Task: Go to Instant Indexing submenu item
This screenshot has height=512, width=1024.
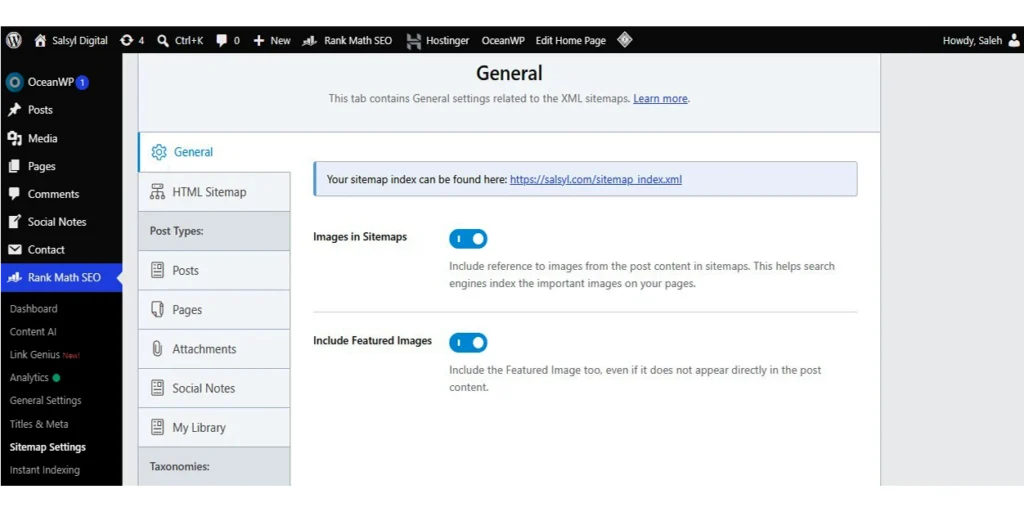Action: 44,470
